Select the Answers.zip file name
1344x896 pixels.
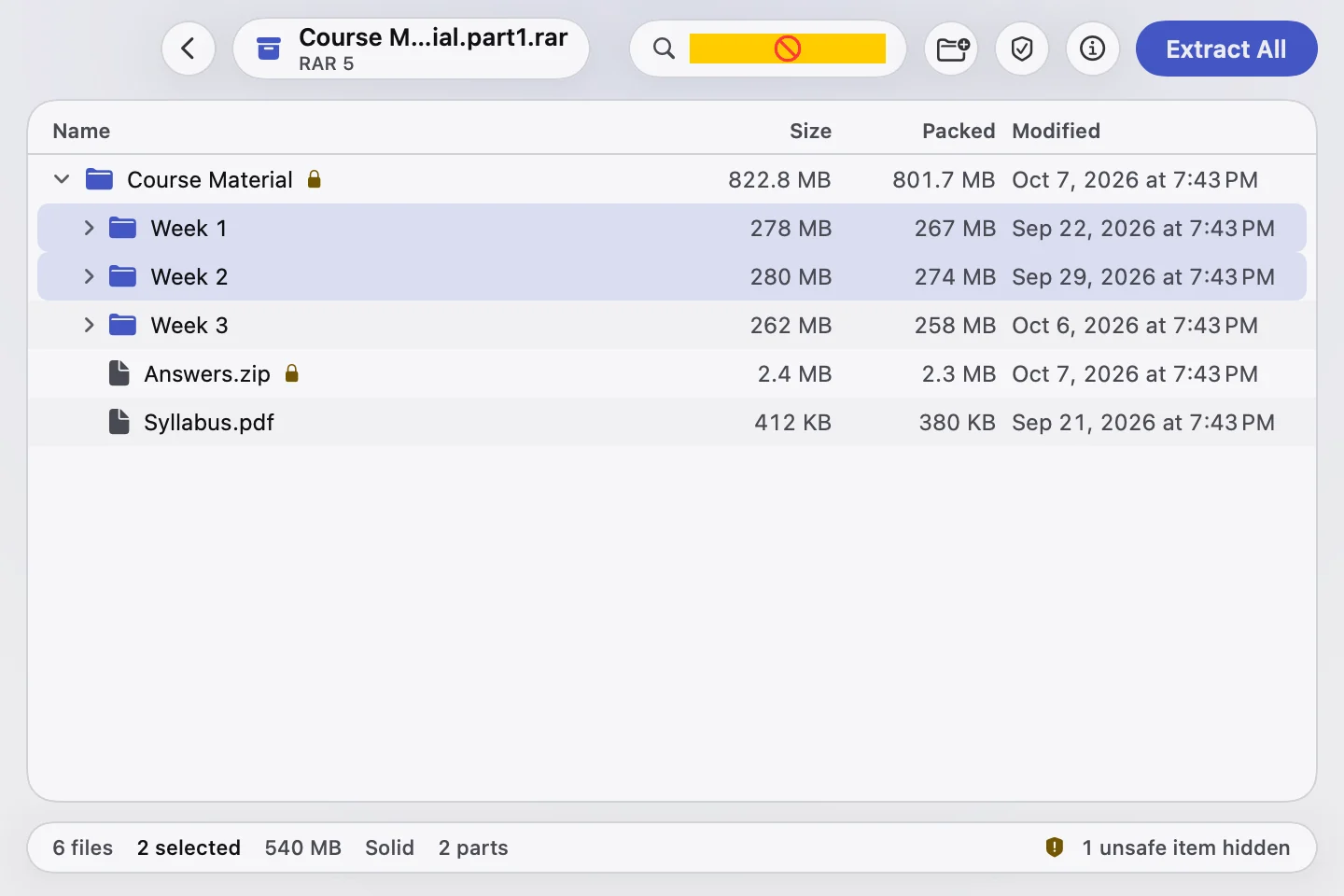[x=207, y=373]
